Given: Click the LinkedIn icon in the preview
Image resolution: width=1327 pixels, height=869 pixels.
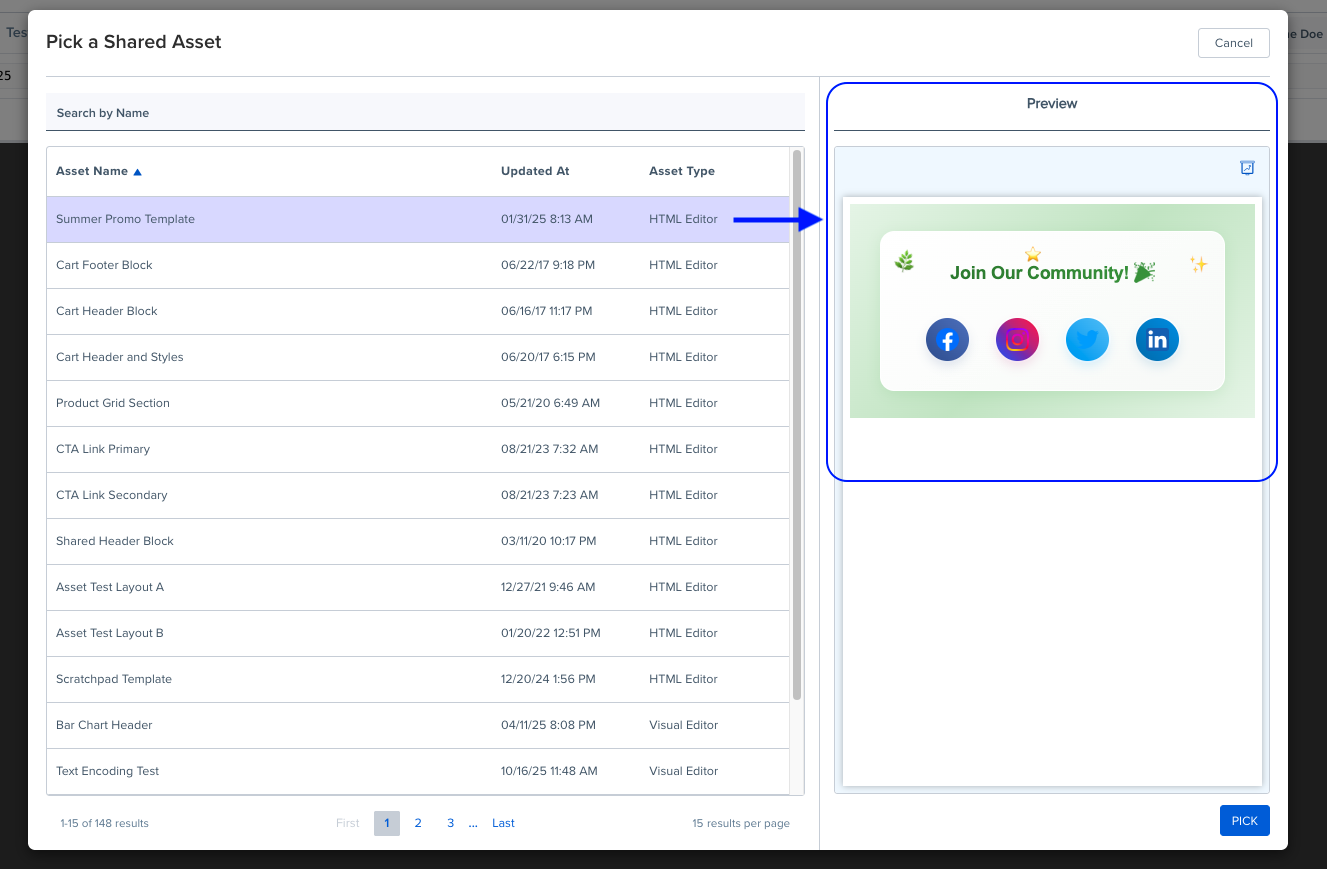Looking at the screenshot, I should [1157, 339].
